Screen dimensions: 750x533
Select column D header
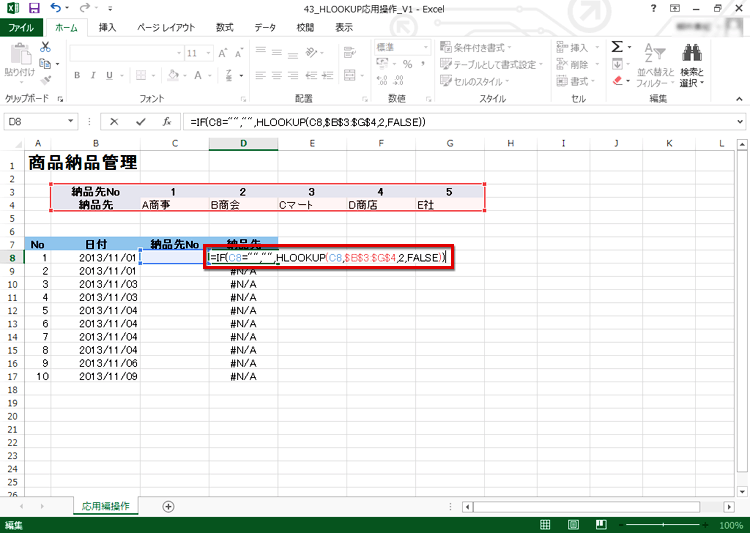click(x=243, y=144)
